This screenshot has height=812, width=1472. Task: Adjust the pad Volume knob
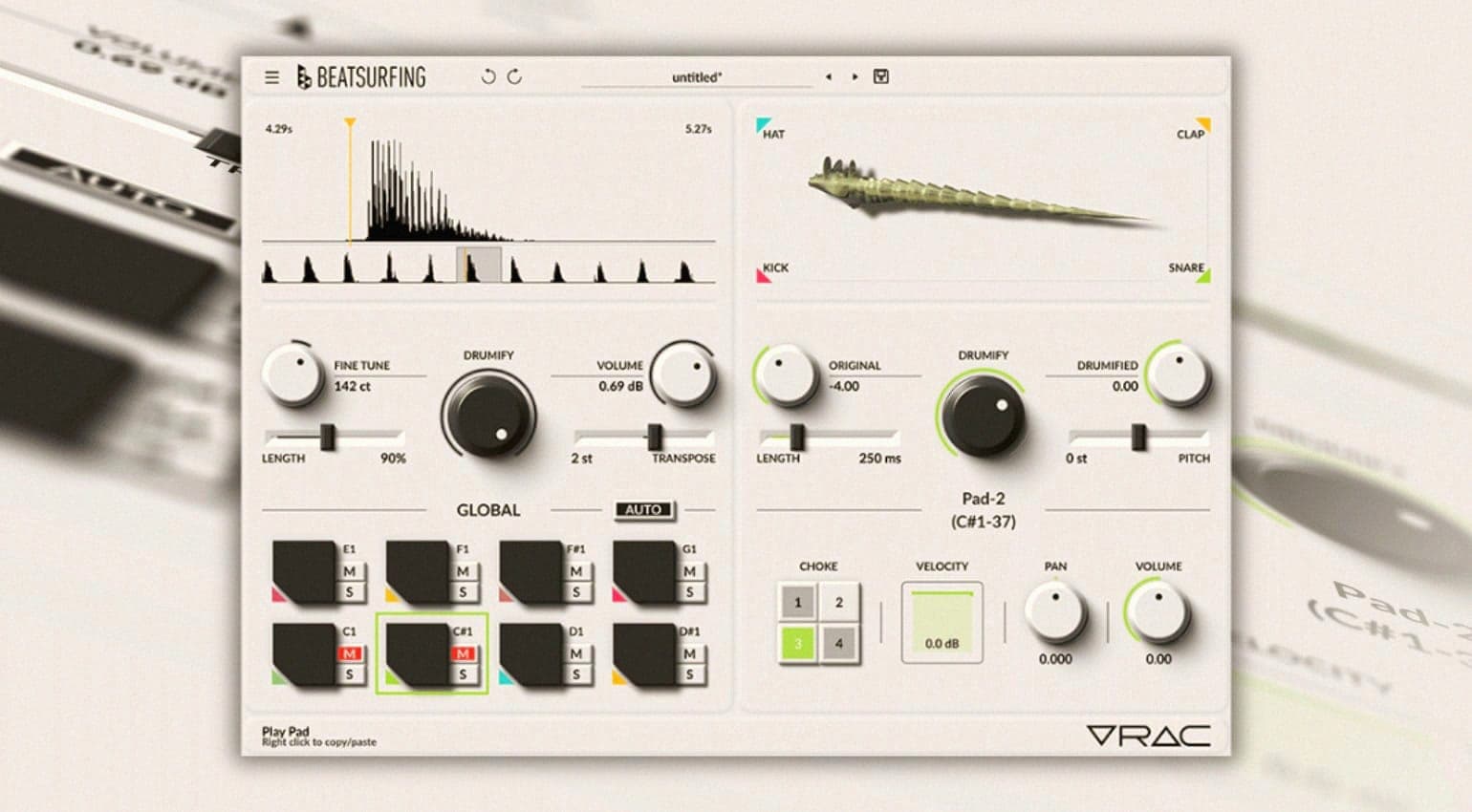[1158, 612]
